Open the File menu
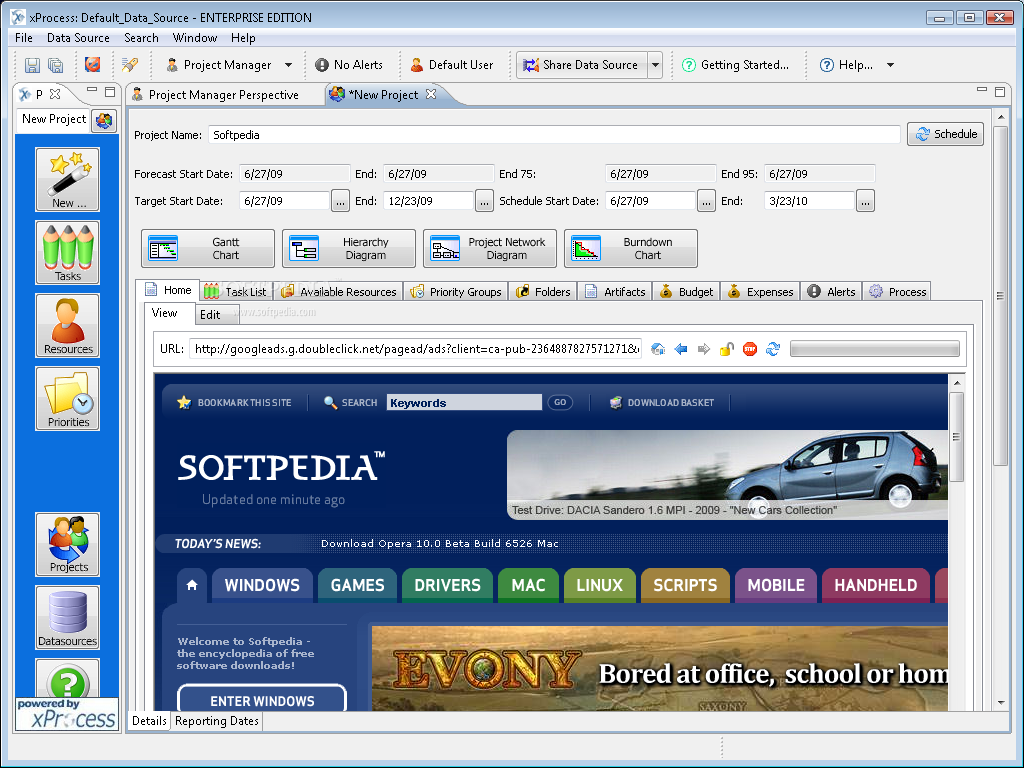 (24, 38)
